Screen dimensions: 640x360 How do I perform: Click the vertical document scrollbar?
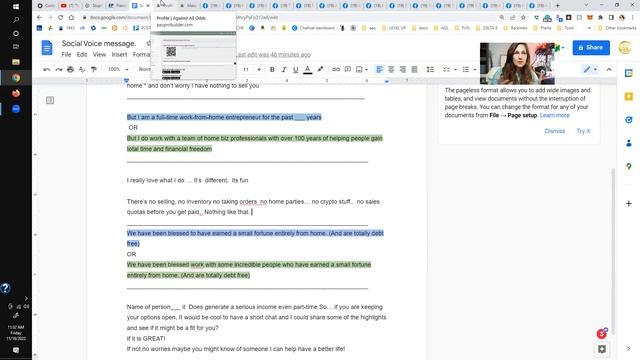point(613,251)
